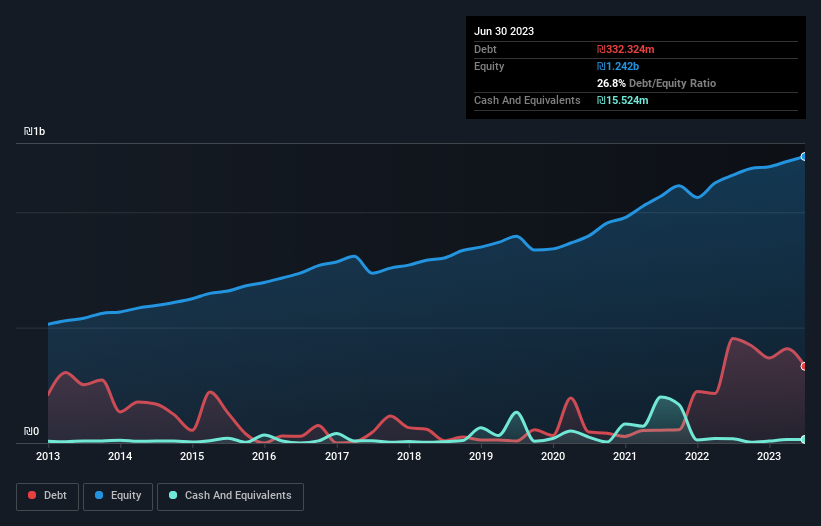The image size is (821, 526).
Task: Click the 2020 x-axis label
Action: [553, 456]
